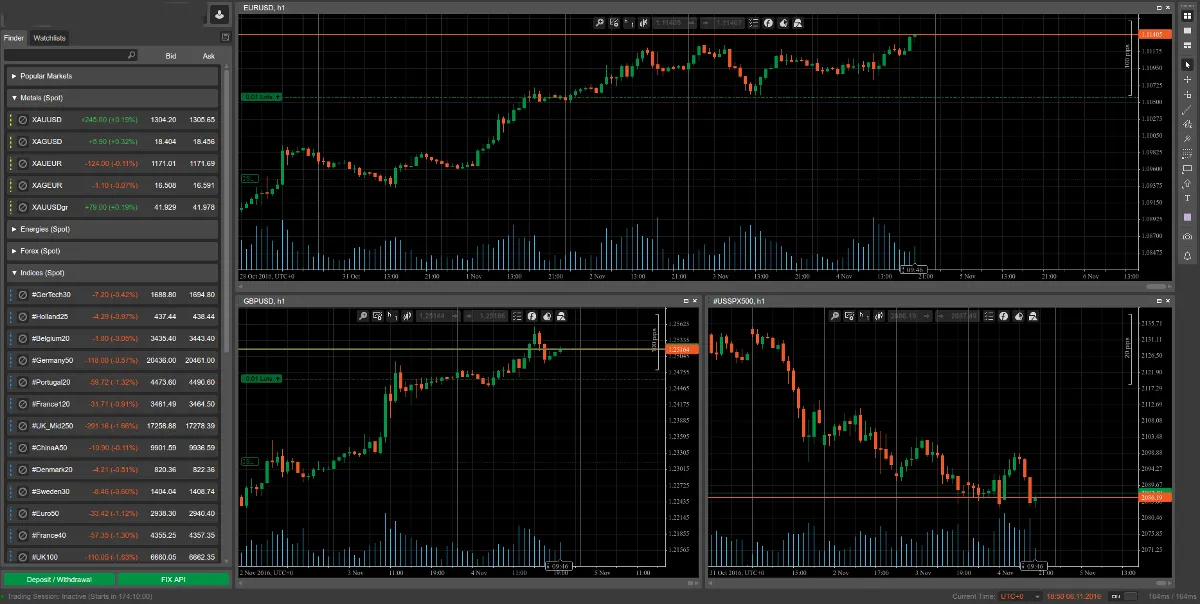Click the #Euro50 row

point(112,514)
